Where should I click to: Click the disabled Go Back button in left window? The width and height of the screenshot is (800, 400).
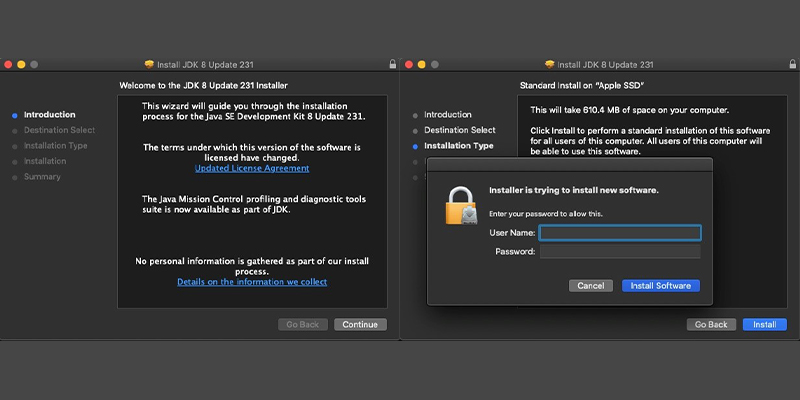point(303,324)
